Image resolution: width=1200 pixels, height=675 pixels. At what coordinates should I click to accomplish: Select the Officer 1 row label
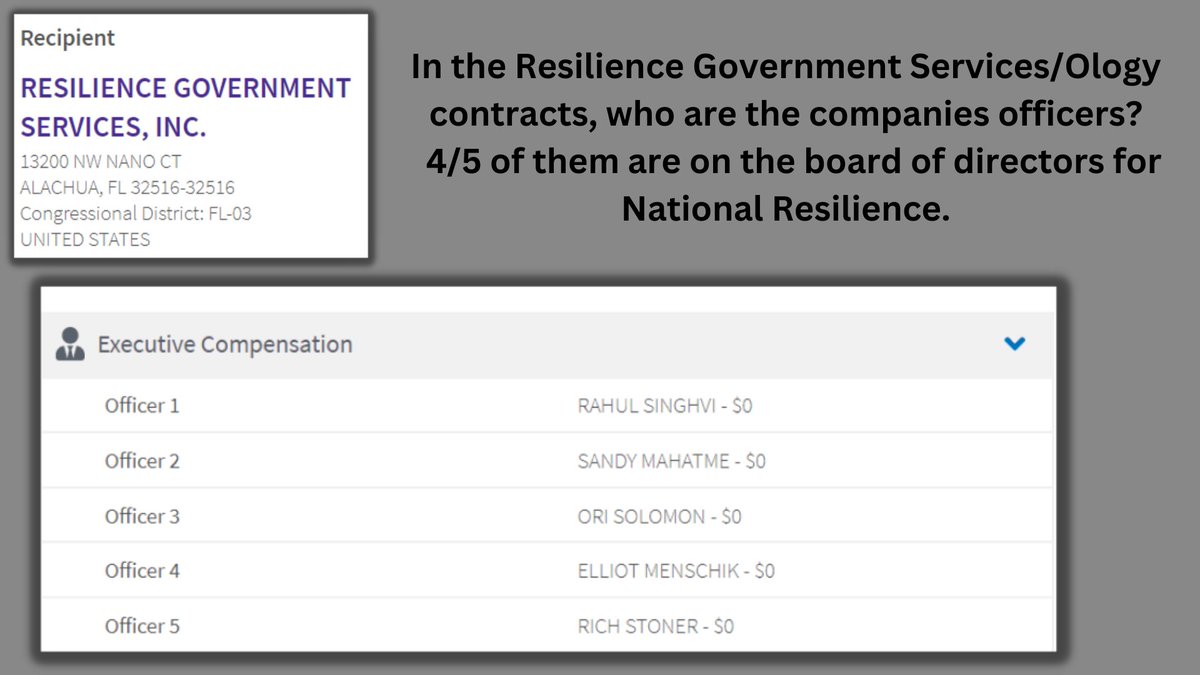142,406
